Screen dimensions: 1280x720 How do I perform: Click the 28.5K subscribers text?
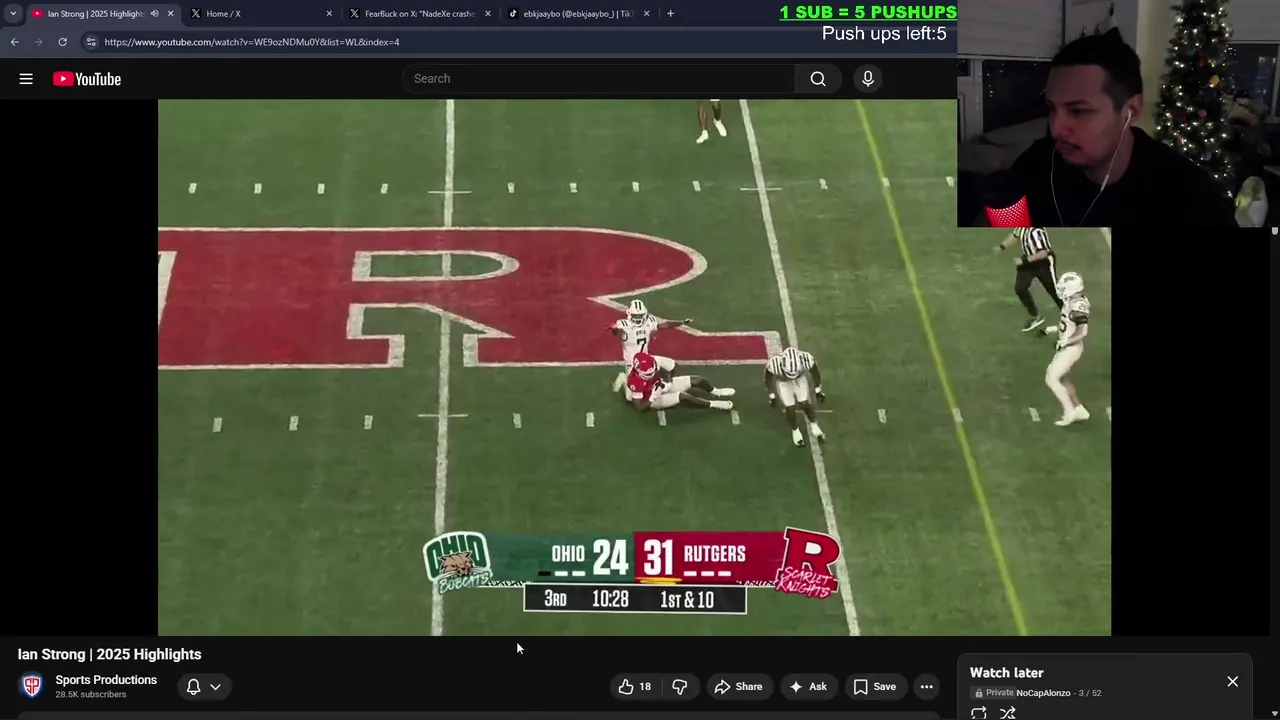(91, 694)
